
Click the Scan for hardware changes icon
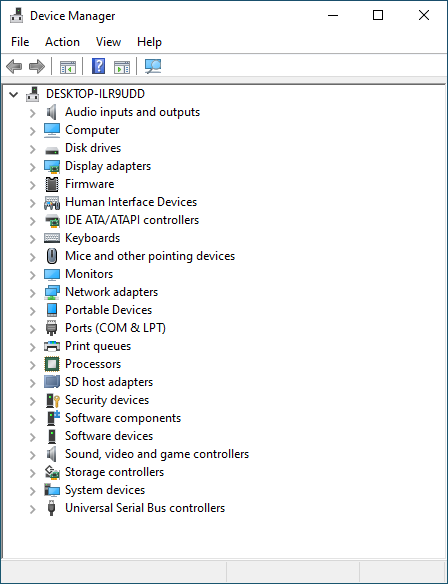tap(153, 67)
